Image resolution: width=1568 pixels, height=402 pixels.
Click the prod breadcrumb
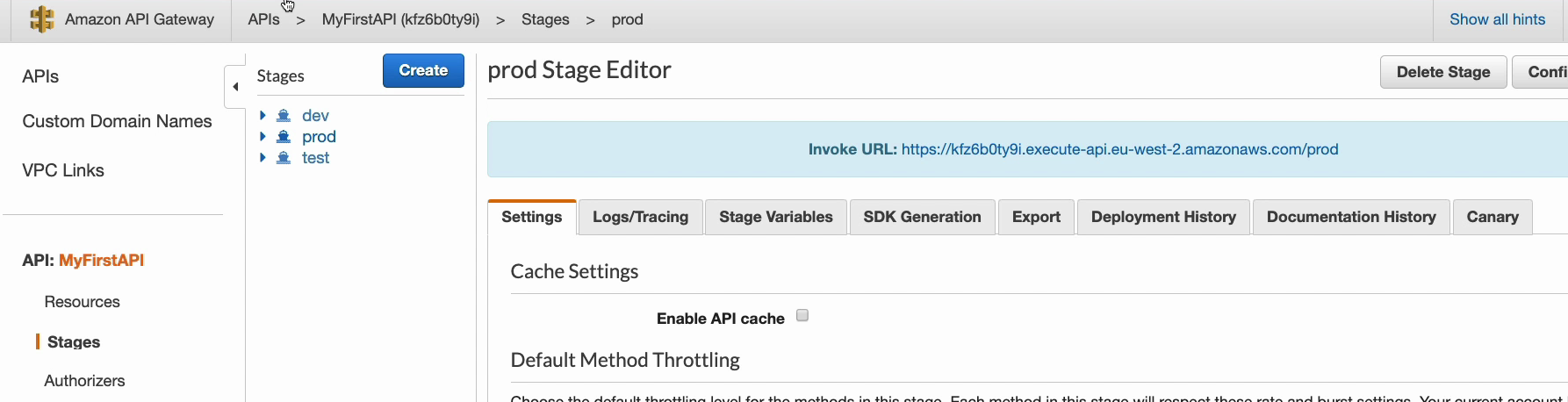628,19
